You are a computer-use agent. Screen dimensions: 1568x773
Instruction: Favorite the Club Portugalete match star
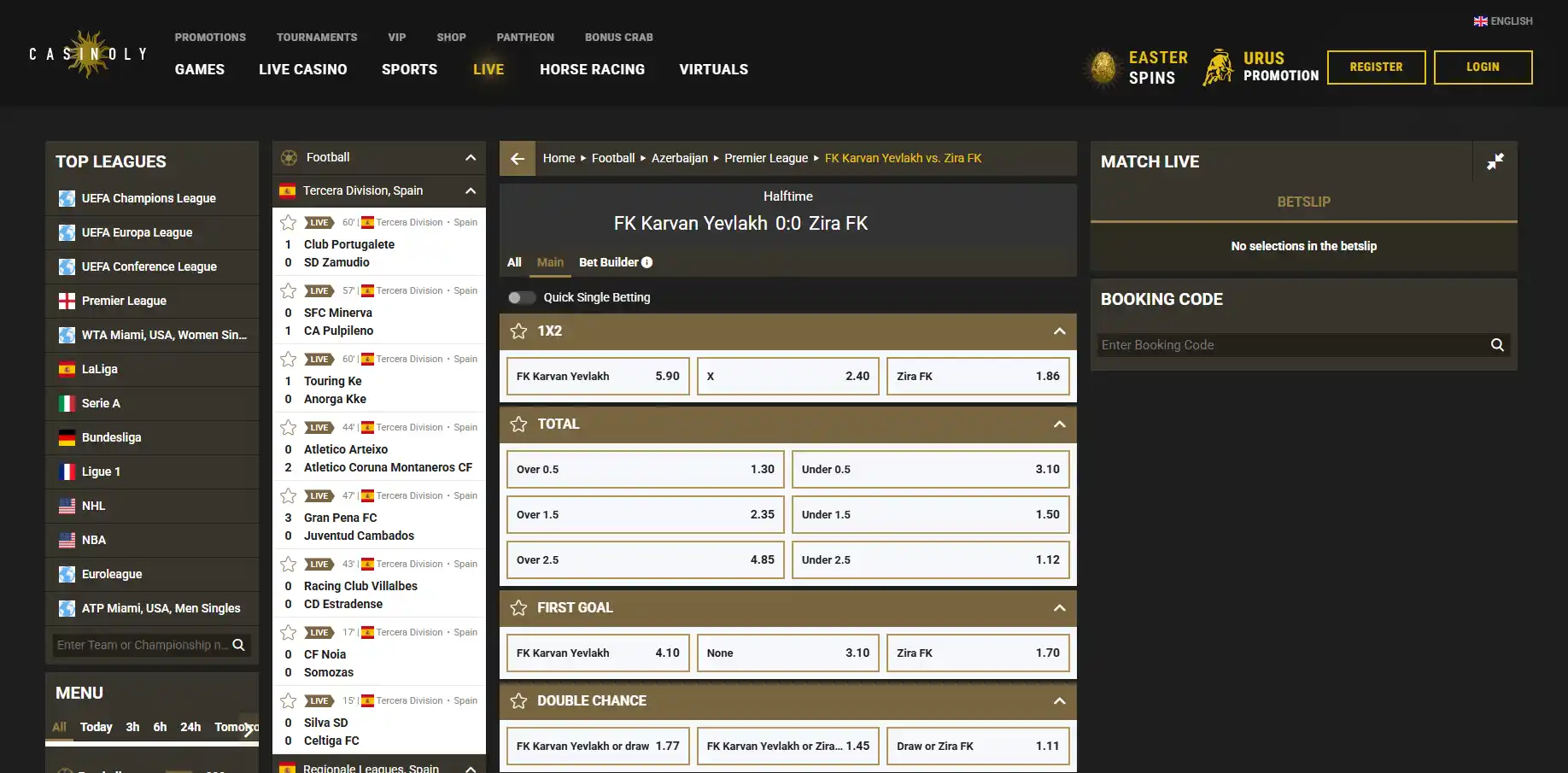pyautogui.click(x=289, y=223)
